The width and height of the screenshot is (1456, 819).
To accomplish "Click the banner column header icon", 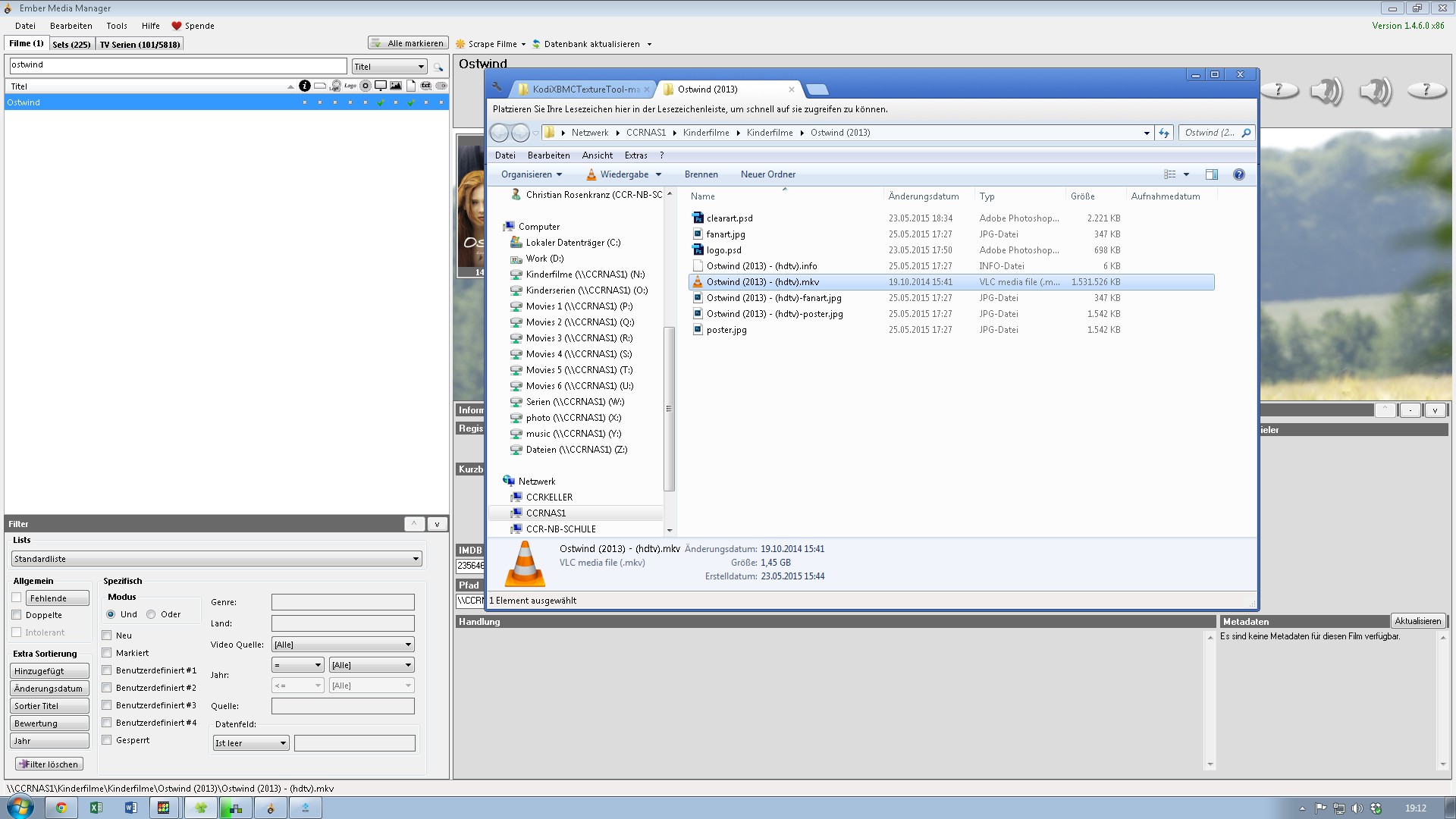I will [320, 86].
